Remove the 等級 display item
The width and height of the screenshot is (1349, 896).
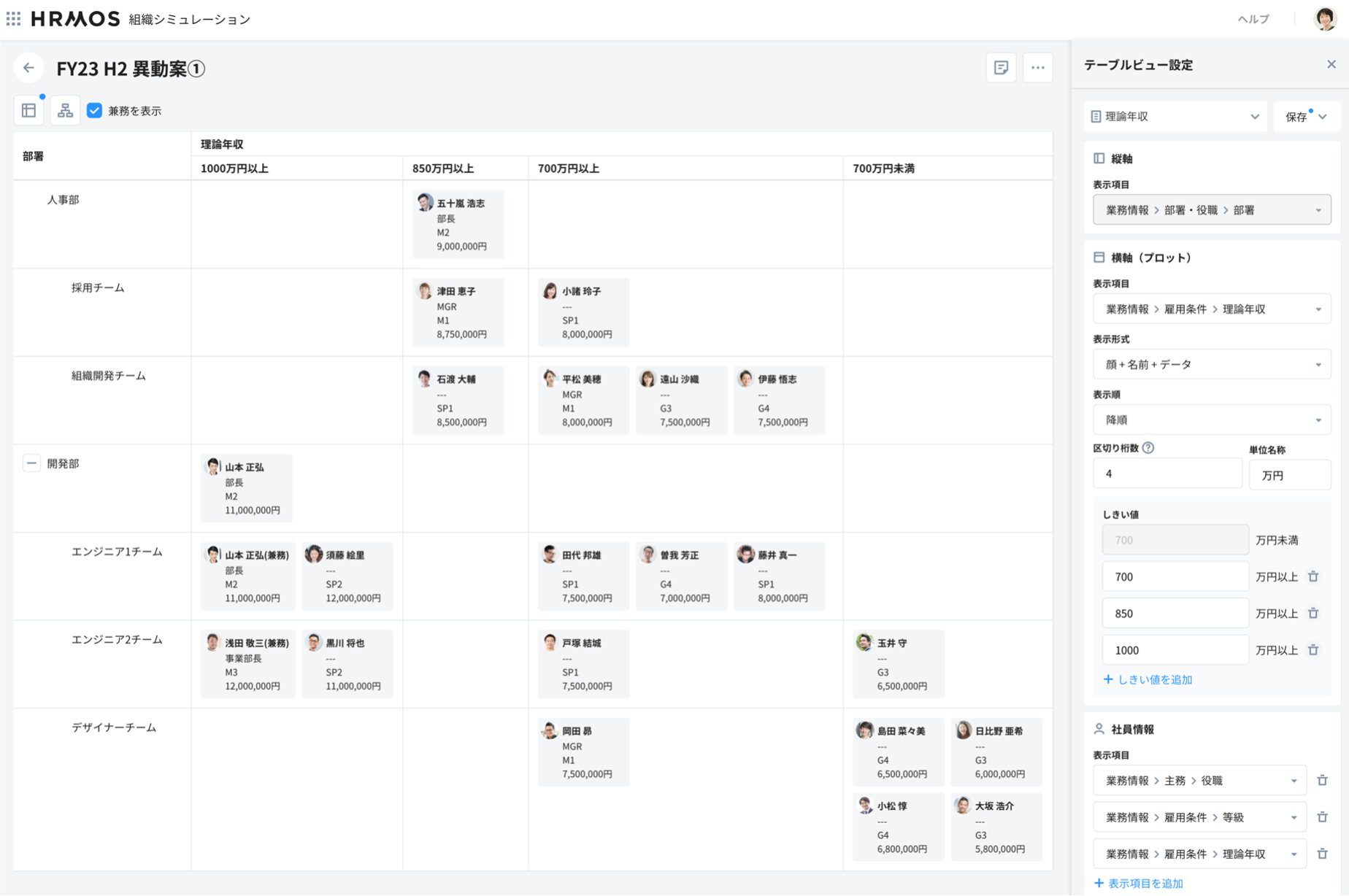pos(1322,817)
